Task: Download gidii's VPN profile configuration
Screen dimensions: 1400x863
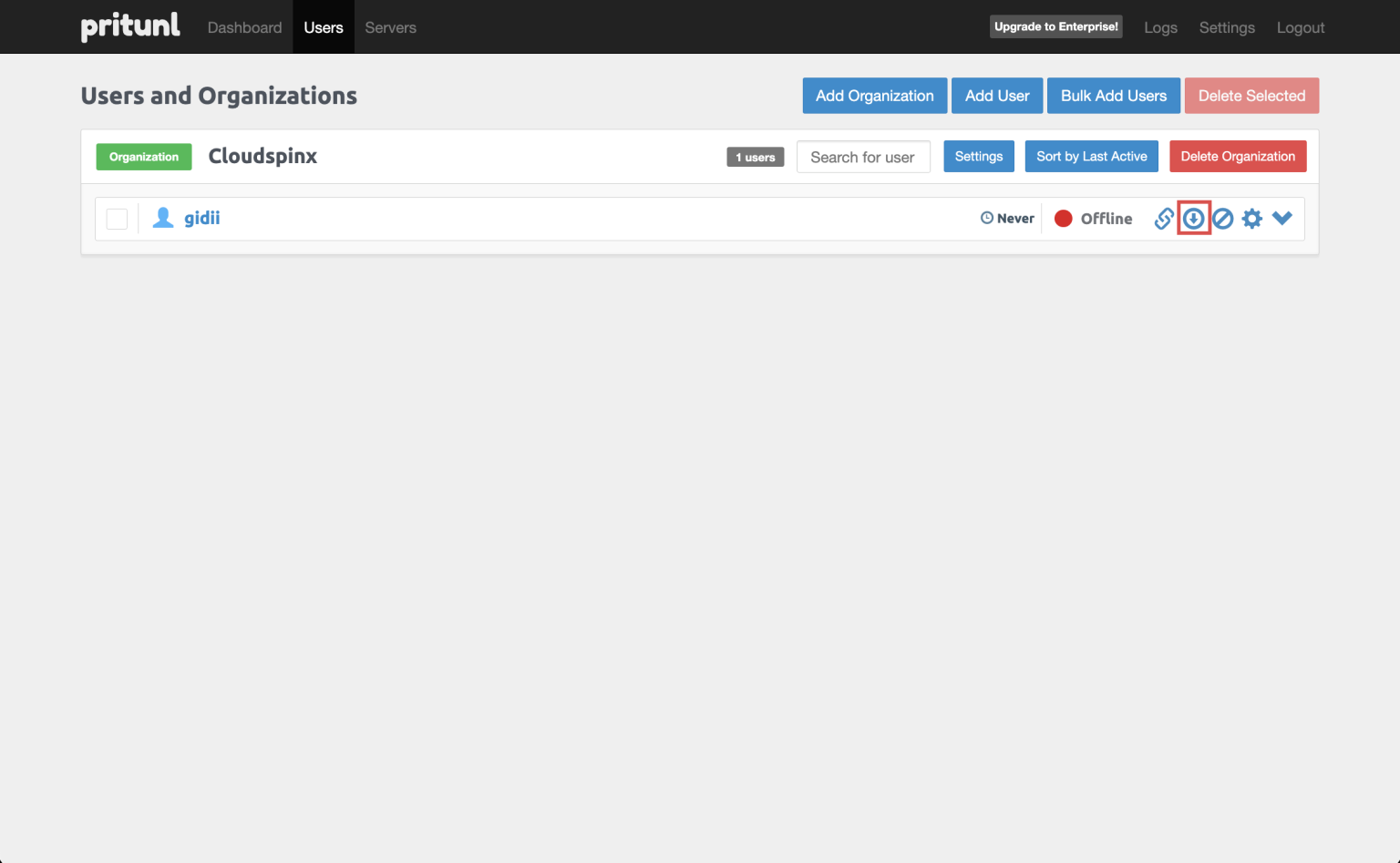Action: 1193,218
